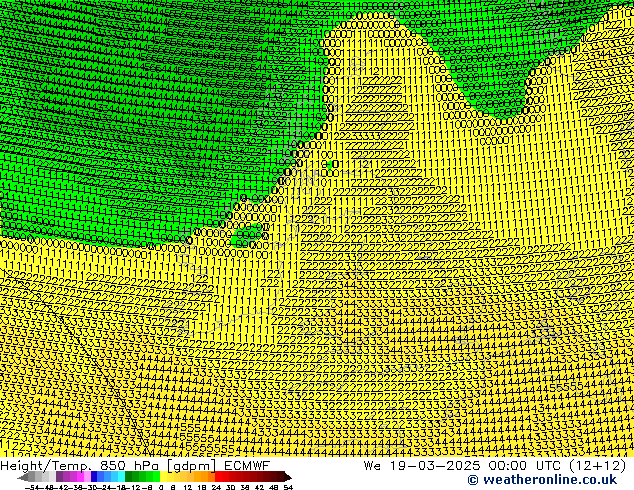Click the weatheronline.co.uk copyright link

point(542,480)
